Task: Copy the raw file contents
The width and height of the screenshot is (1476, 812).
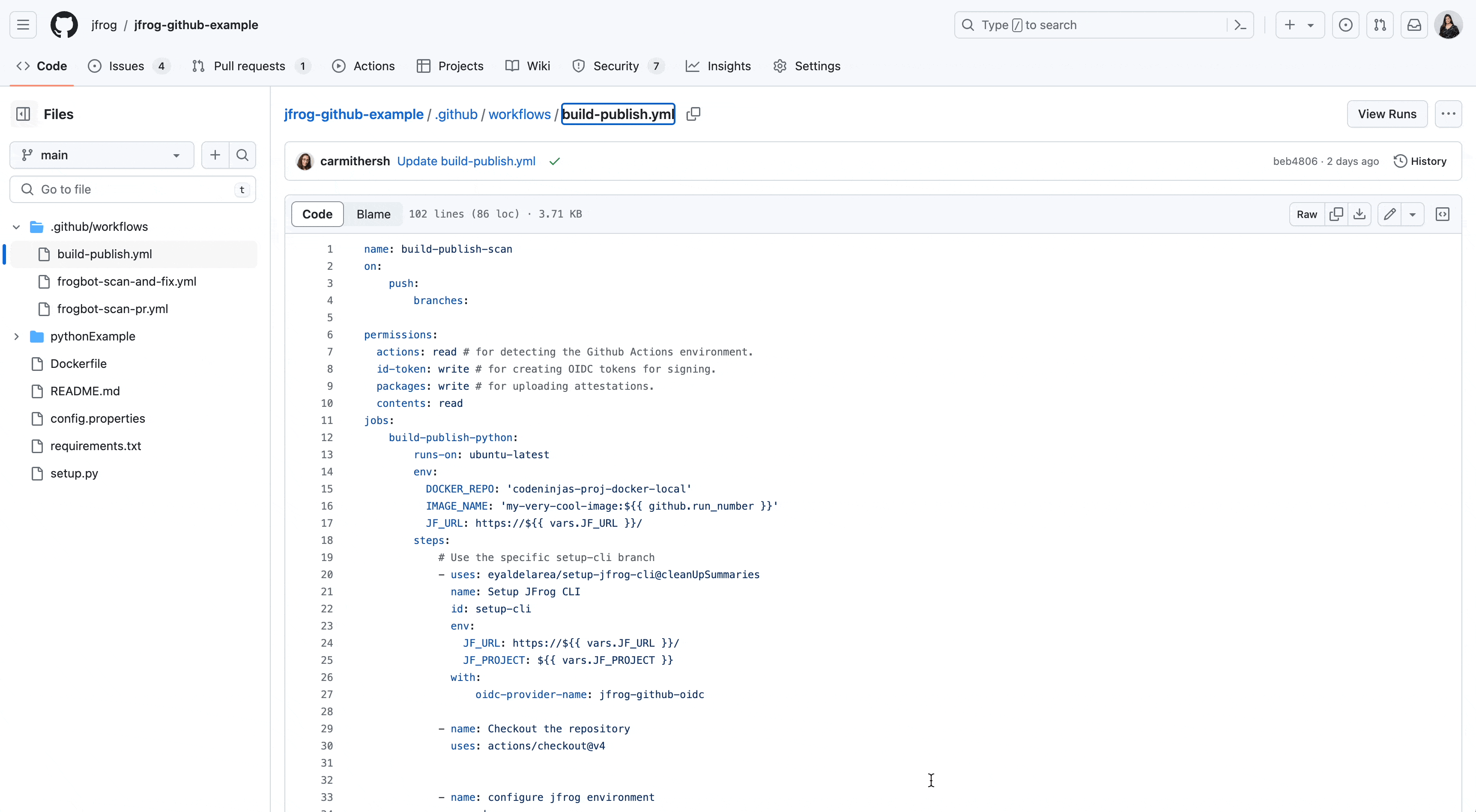Action: [1336, 214]
